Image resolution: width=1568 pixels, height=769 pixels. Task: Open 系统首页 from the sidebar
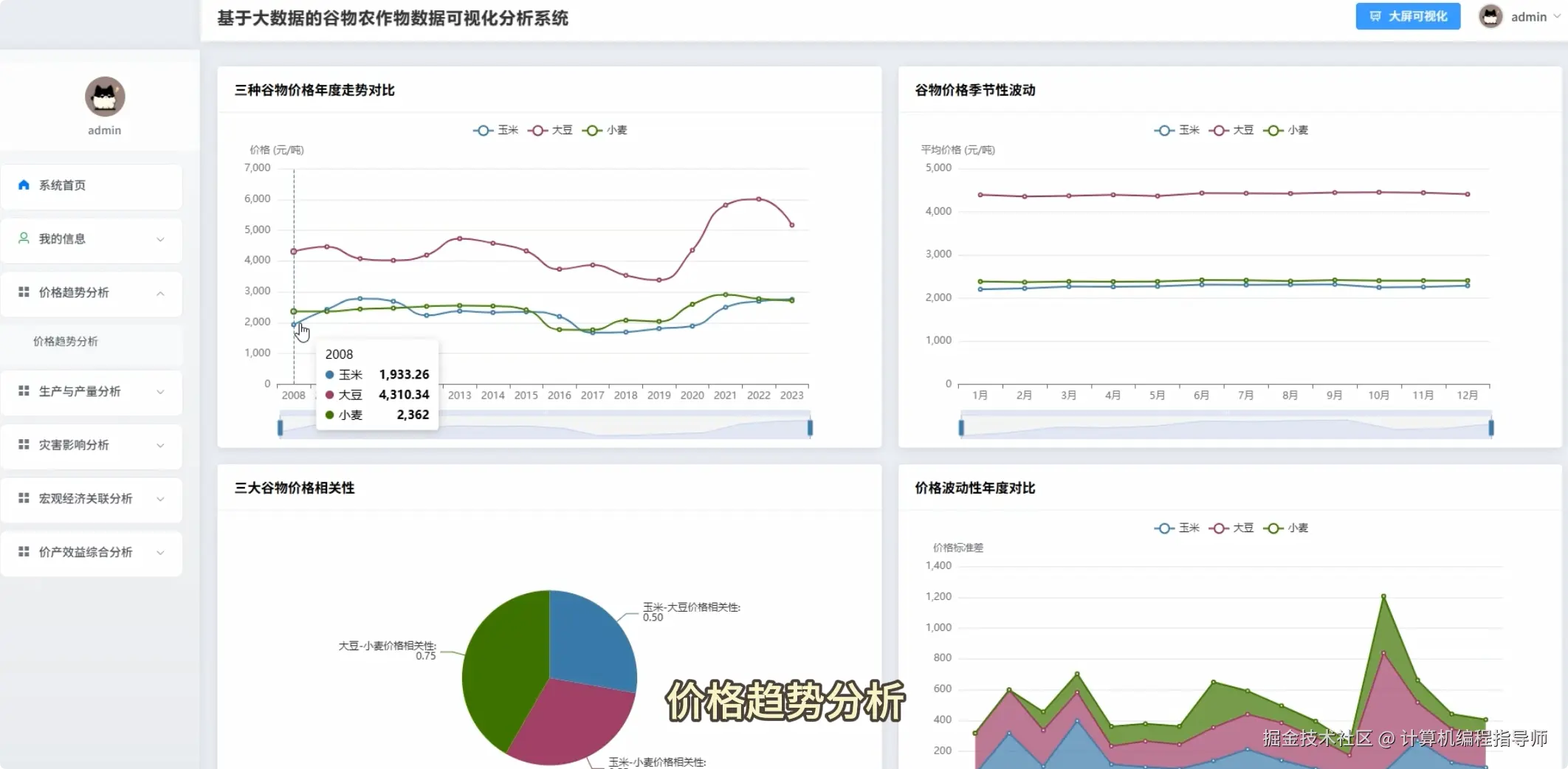(63, 185)
